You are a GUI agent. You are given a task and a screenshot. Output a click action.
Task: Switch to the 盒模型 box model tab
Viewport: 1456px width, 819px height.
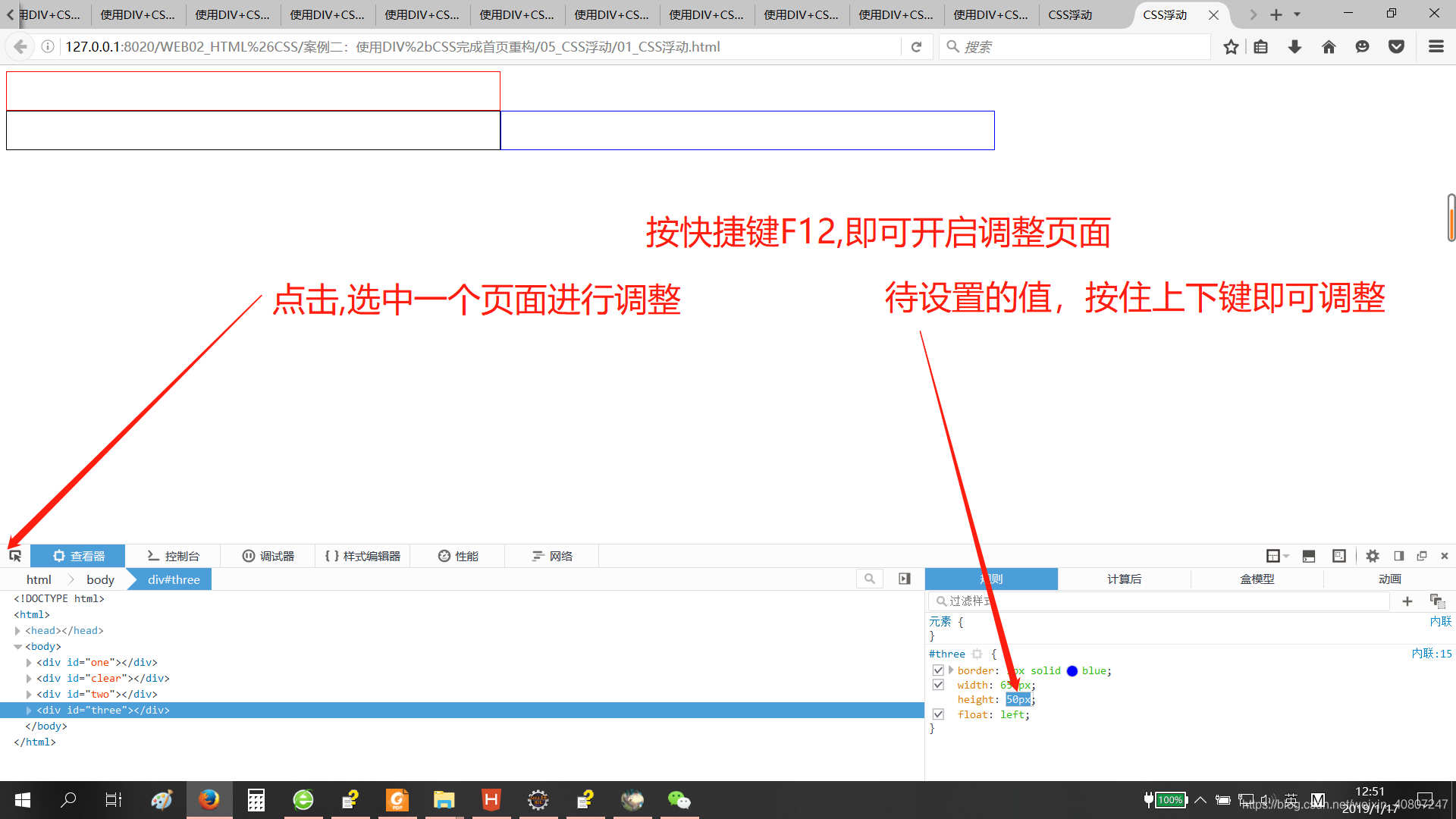(x=1257, y=579)
